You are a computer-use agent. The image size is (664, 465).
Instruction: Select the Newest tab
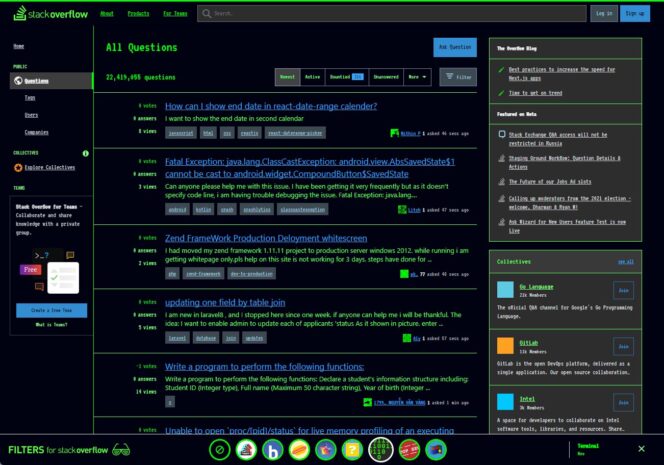pyautogui.click(x=287, y=77)
